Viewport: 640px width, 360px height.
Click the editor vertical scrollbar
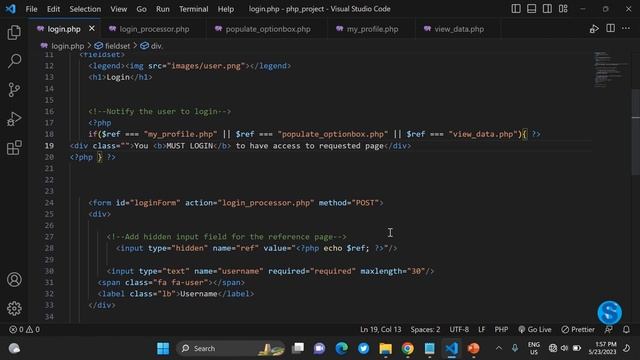pyautogui.click(x=636, y=132)
